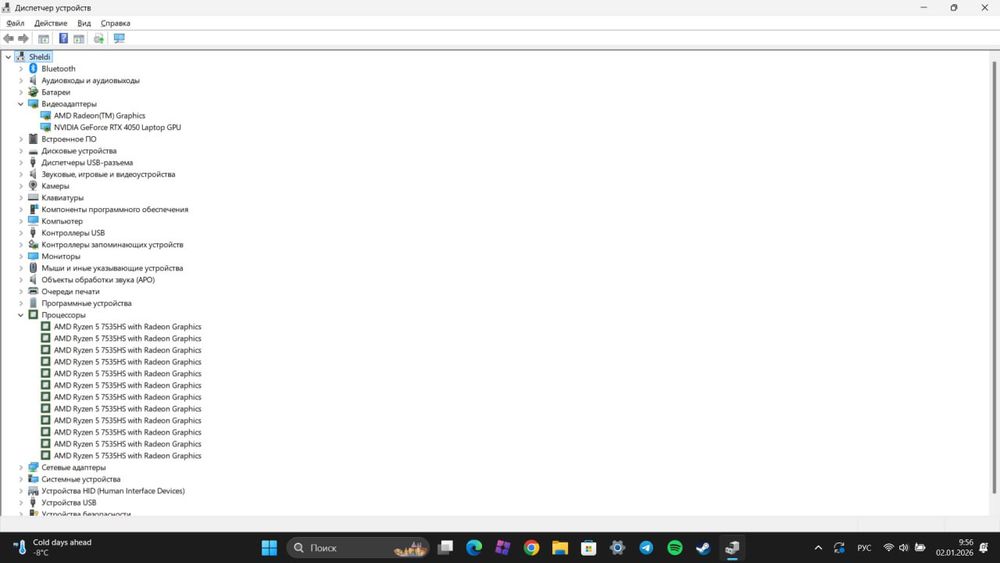Switch the РУС input language indicator
Screen dimensions: 1000x563
(864, 548)
